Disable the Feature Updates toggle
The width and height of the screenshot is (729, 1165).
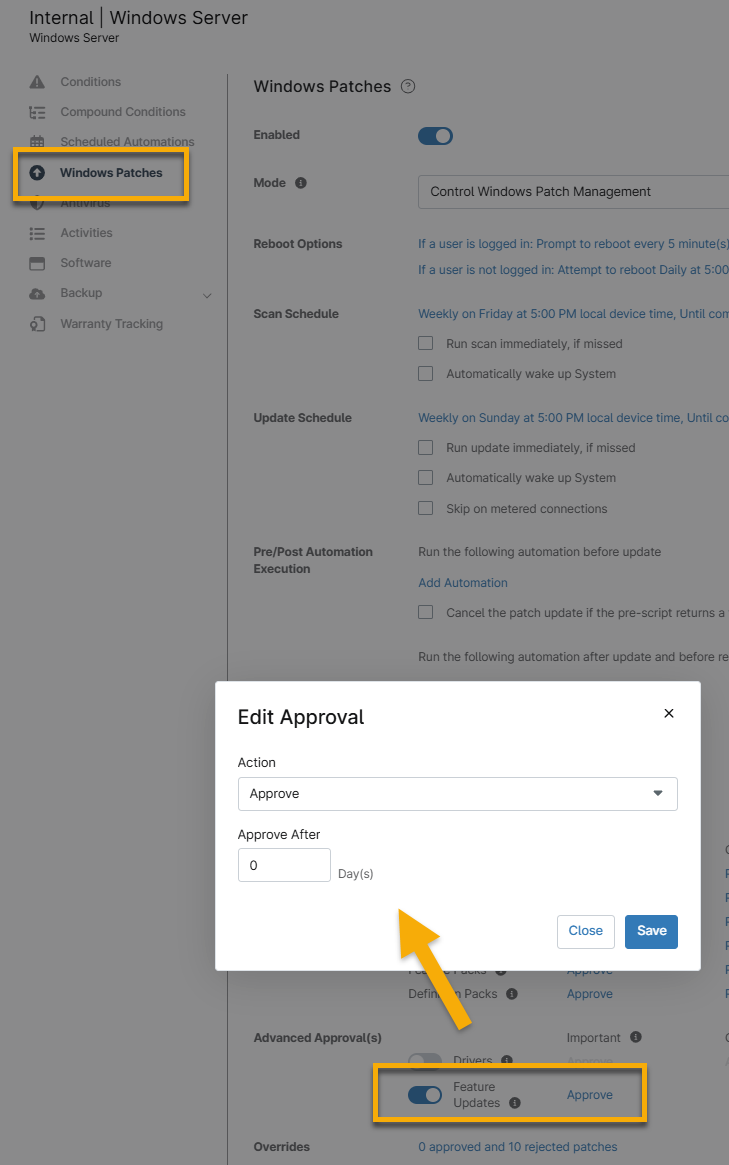[424, 1094]
